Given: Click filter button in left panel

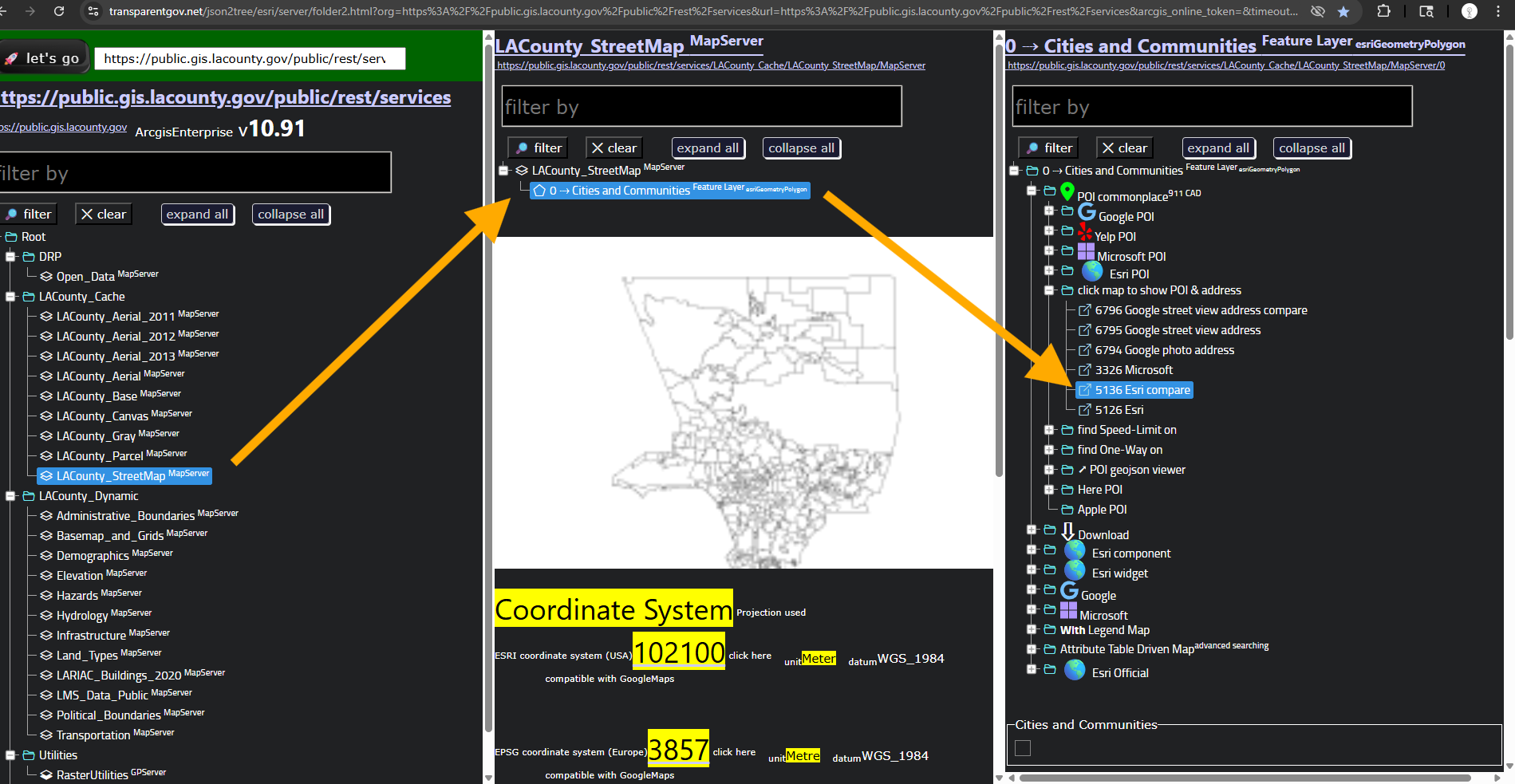Looking at the screenshot, I should click(29, 214).
